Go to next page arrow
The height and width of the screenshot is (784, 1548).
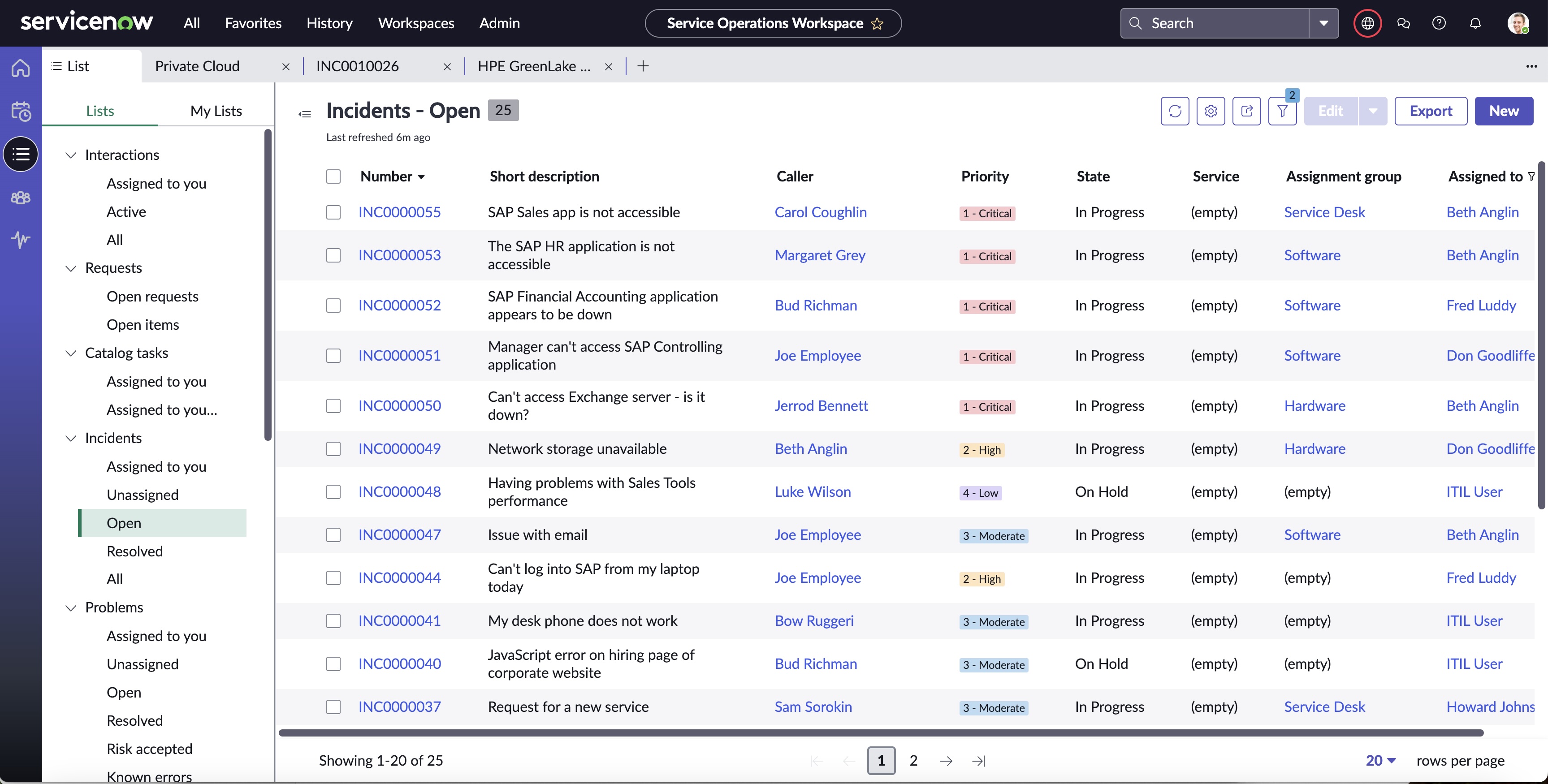click(x=946, y=761)
